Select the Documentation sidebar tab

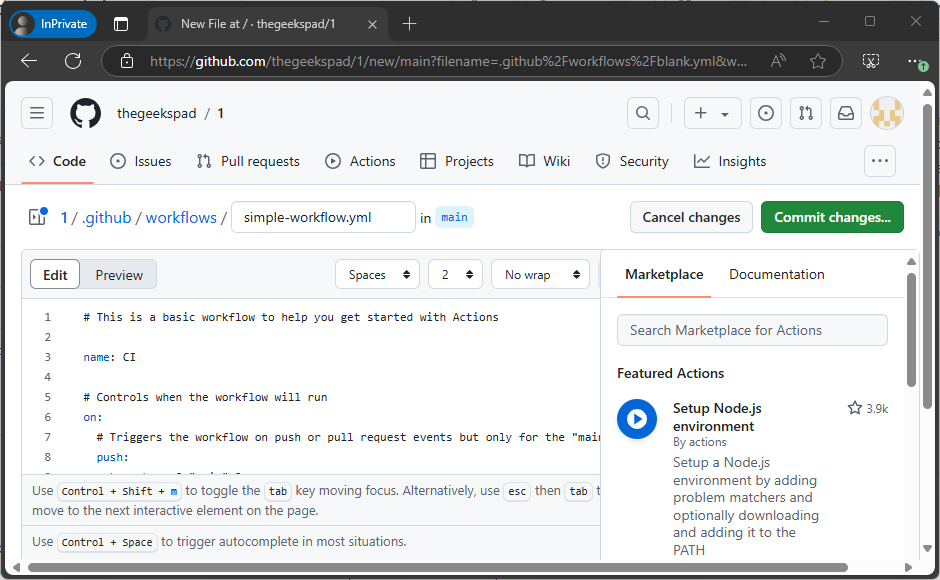pos(776,274)
